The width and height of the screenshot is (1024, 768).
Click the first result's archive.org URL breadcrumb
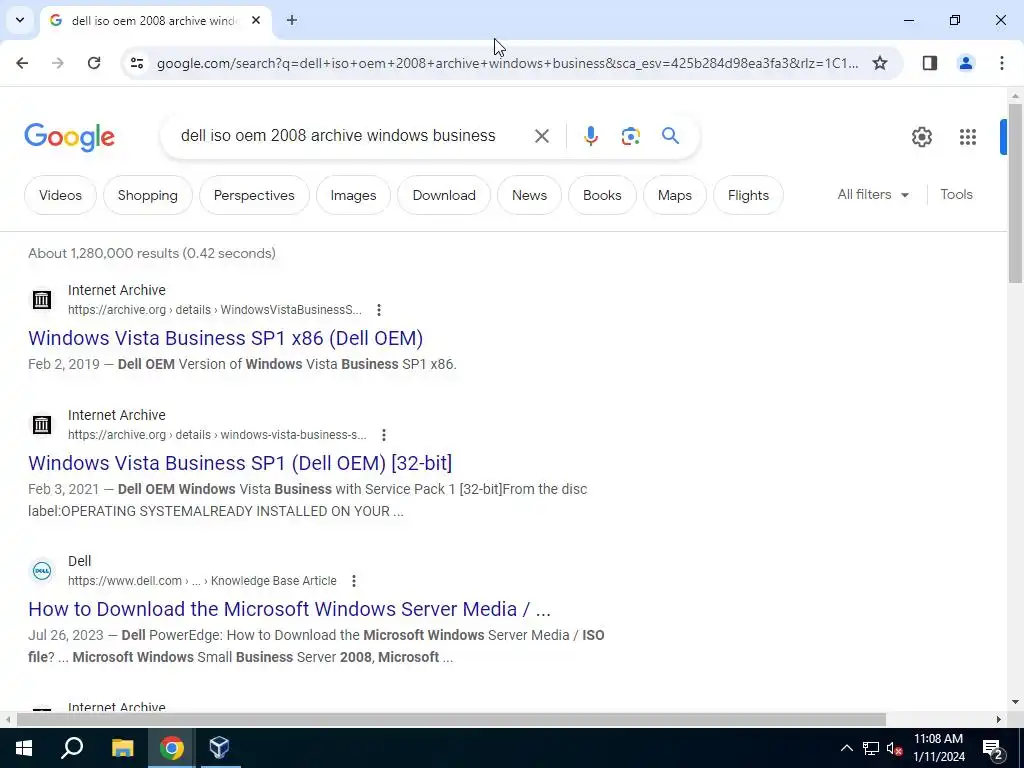[215, 310]
